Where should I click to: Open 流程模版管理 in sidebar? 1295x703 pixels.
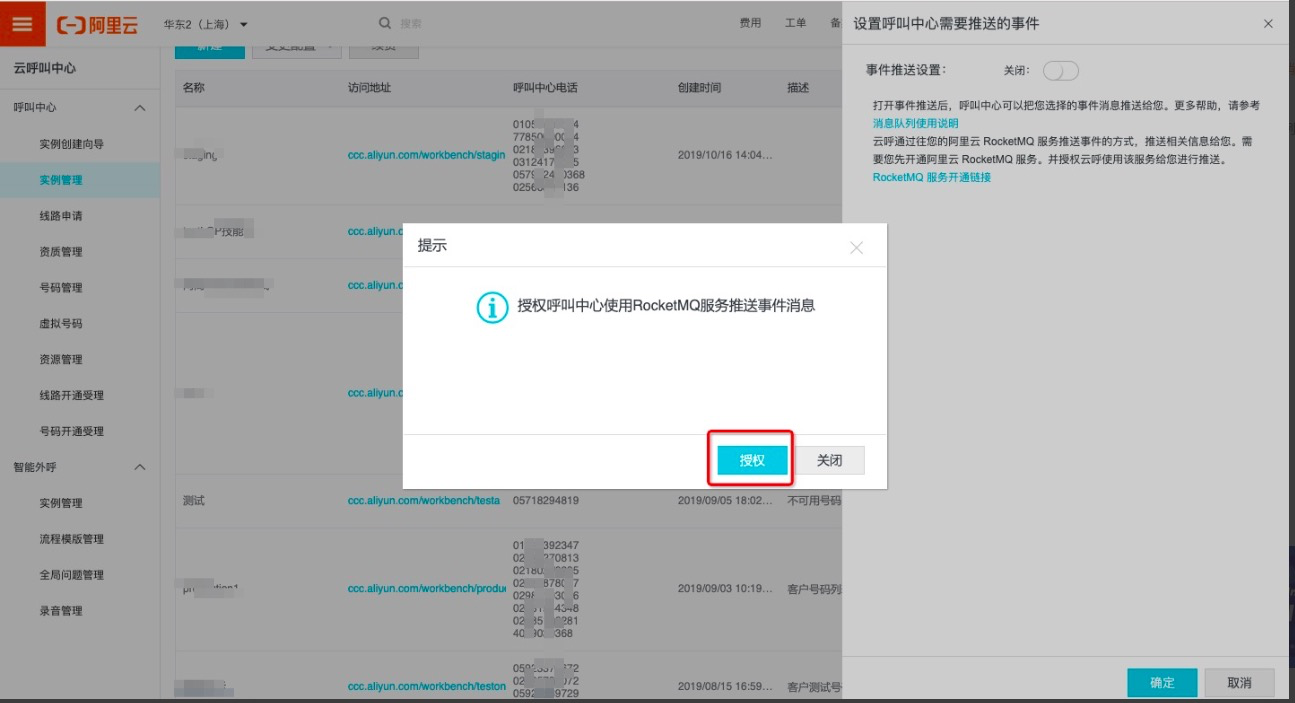click(x=72, y=539)
